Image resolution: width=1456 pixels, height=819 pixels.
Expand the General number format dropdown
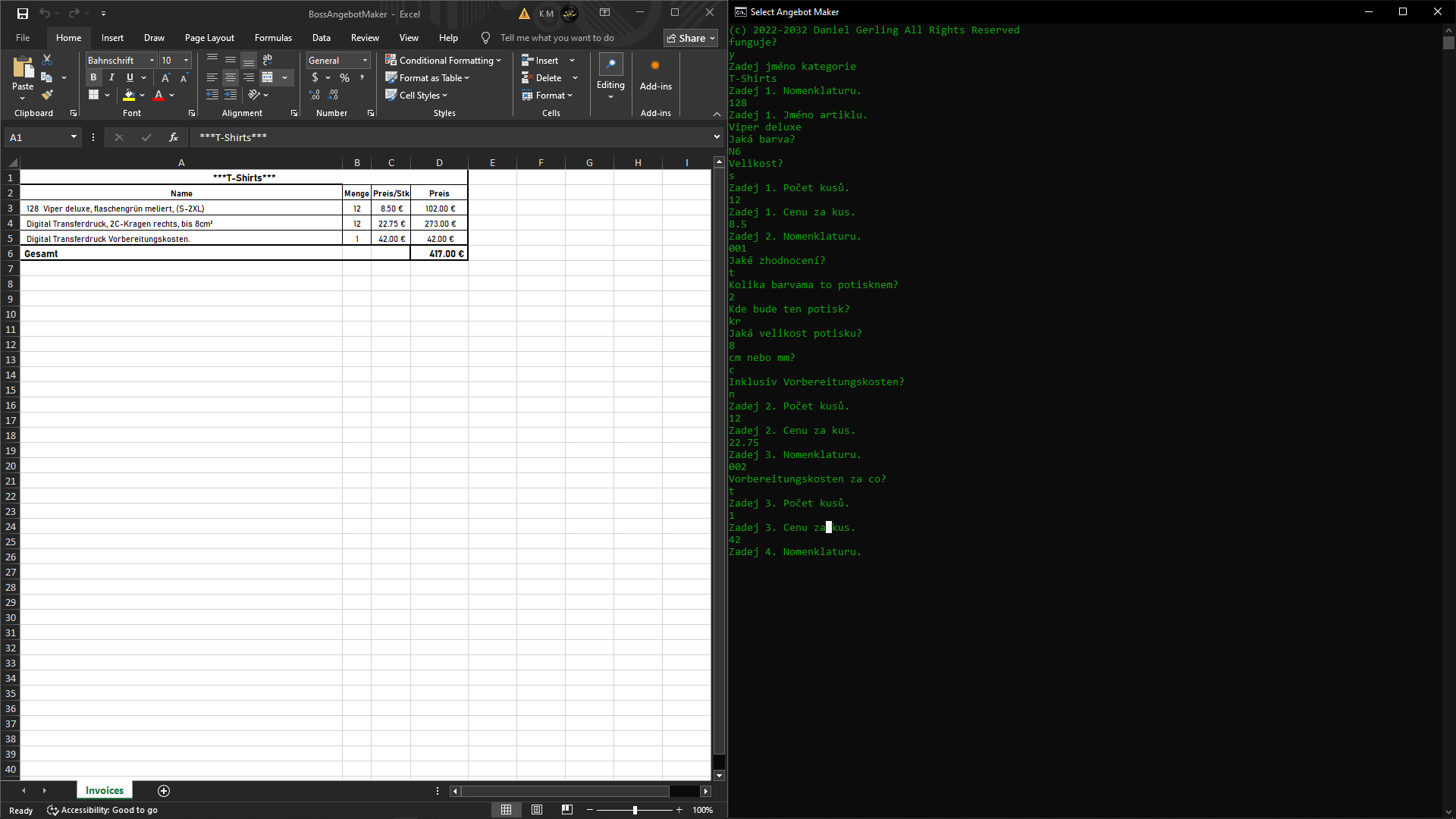click(365, 60)
